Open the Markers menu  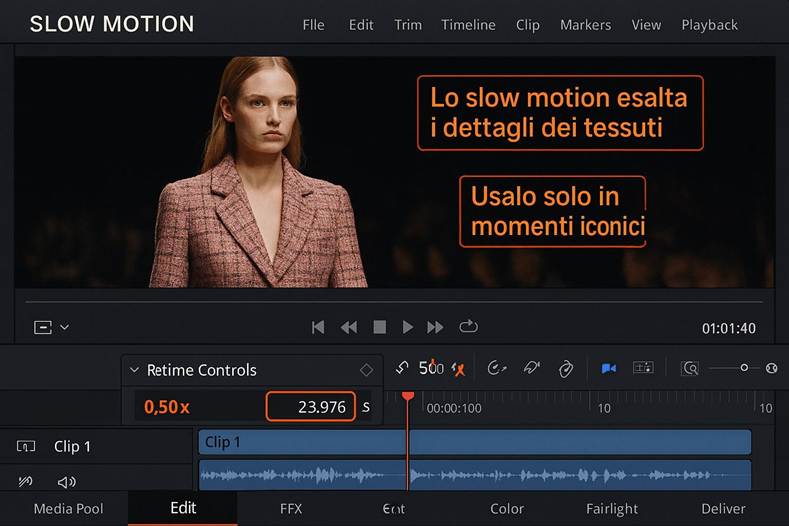coord(585,25)
